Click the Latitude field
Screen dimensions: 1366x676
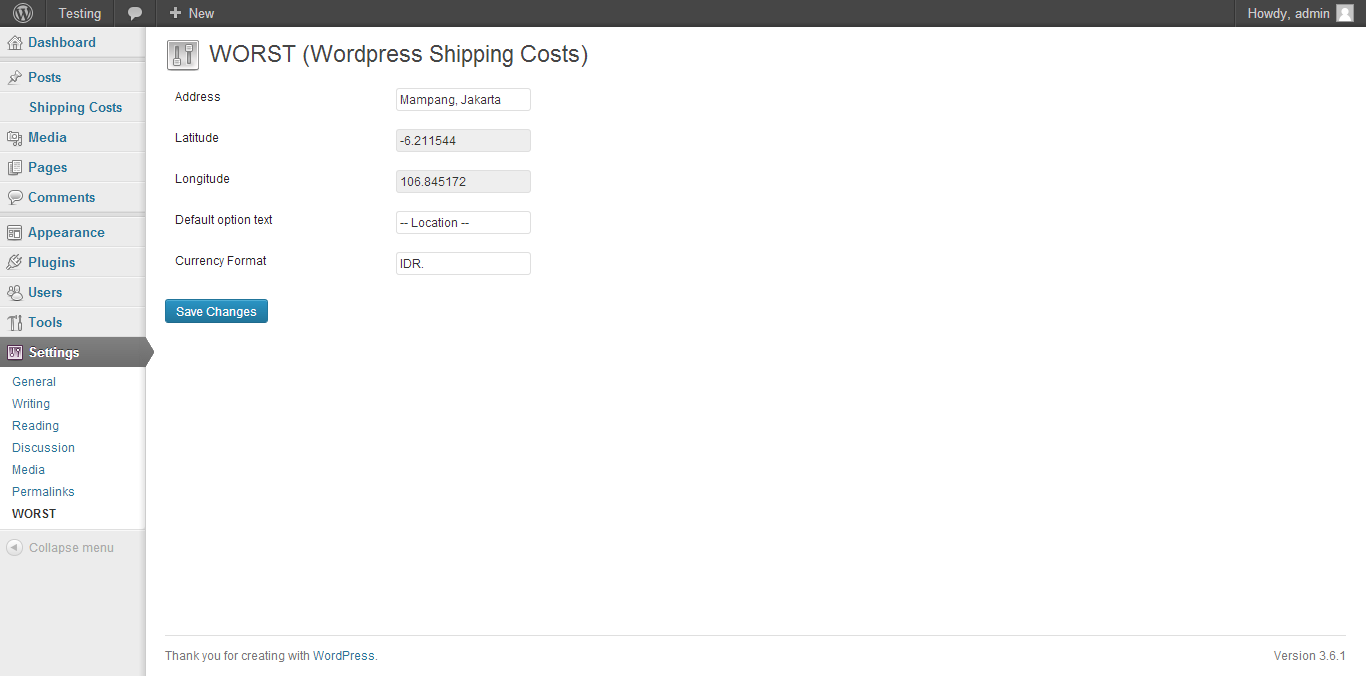[463, 140]
